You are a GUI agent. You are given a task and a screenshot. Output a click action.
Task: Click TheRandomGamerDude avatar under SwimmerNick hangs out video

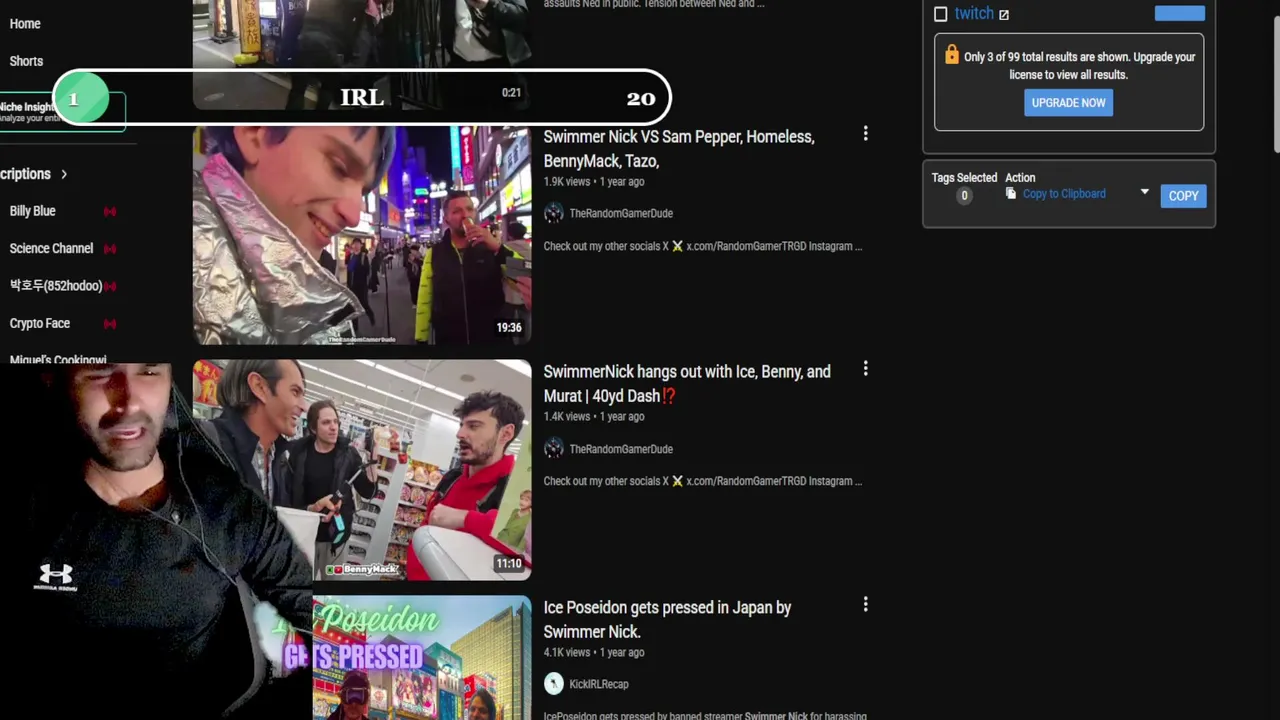click(554, 449)
